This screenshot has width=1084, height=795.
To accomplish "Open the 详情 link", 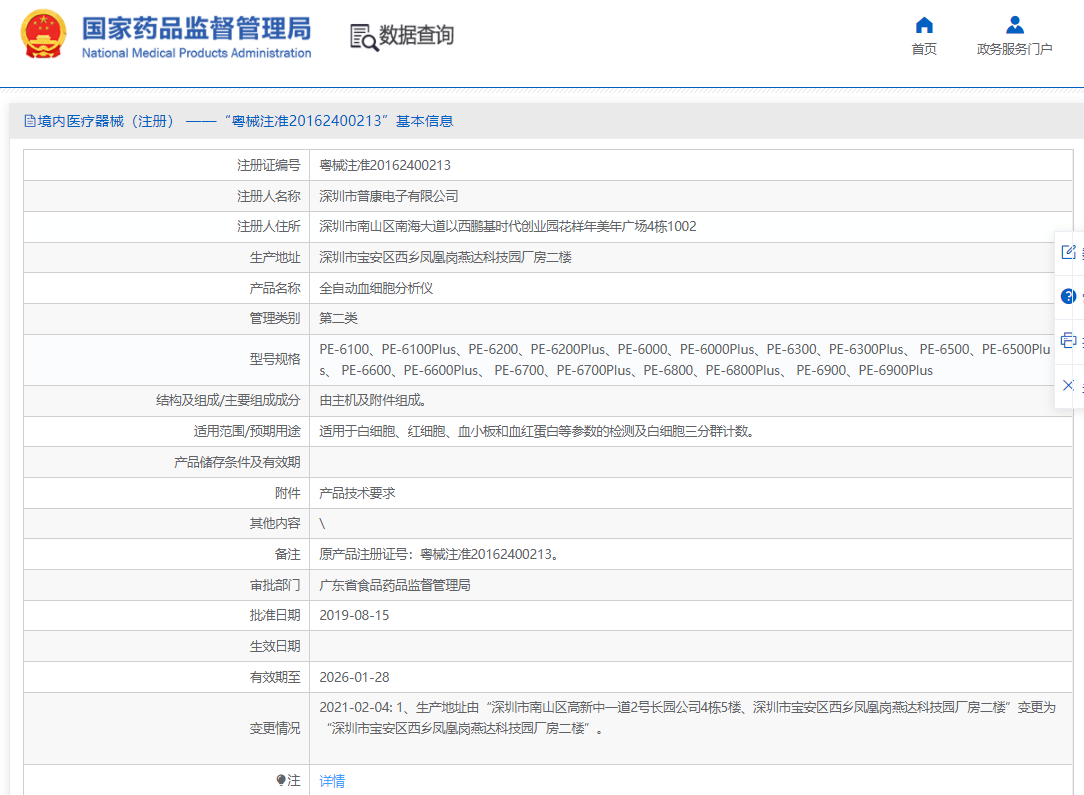I will [332, 781].
